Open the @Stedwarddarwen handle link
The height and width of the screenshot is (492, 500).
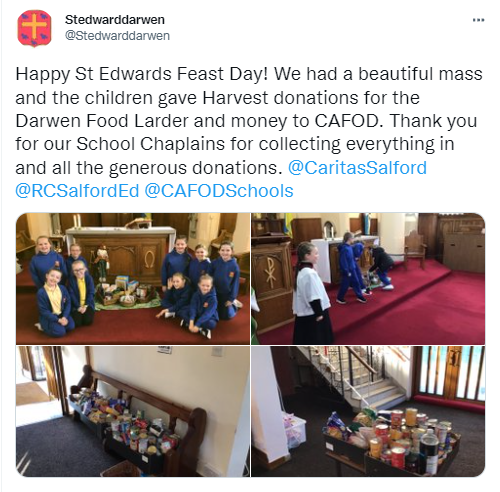point(117,36)
